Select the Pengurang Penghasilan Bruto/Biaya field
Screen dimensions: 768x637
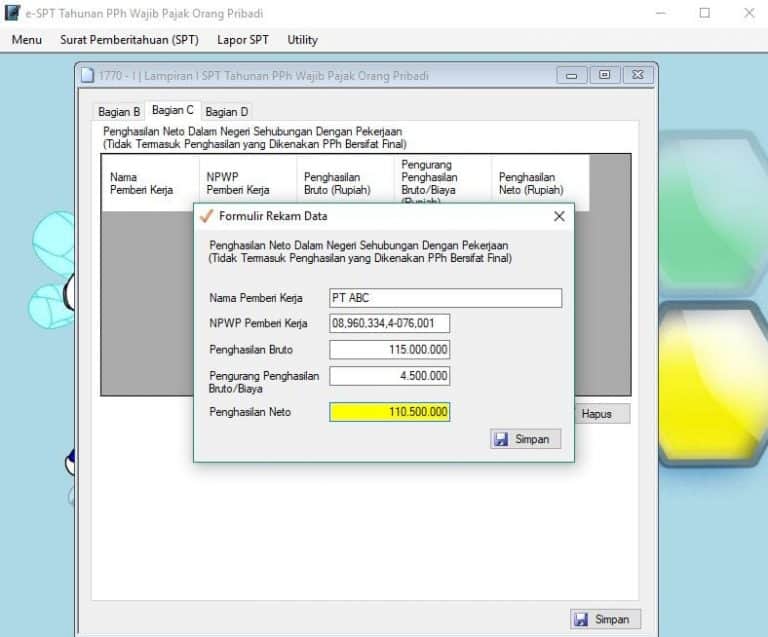point(389,376)
